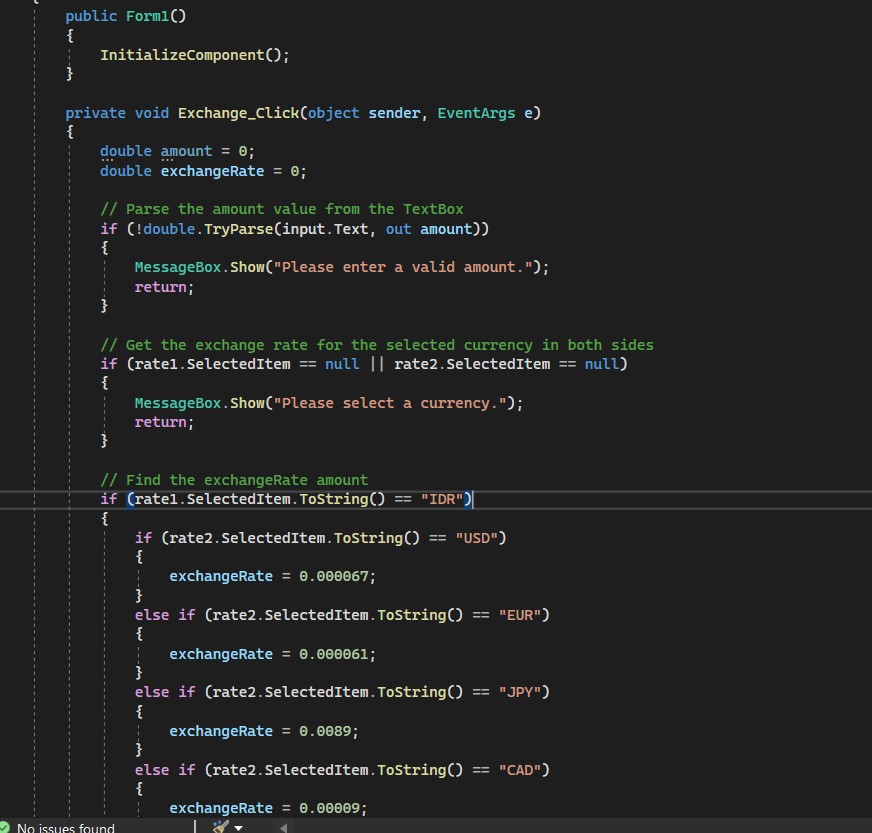This screenshot has width=872, height=833.
Task: Click the value 0.000061
Action: [334, 654]
